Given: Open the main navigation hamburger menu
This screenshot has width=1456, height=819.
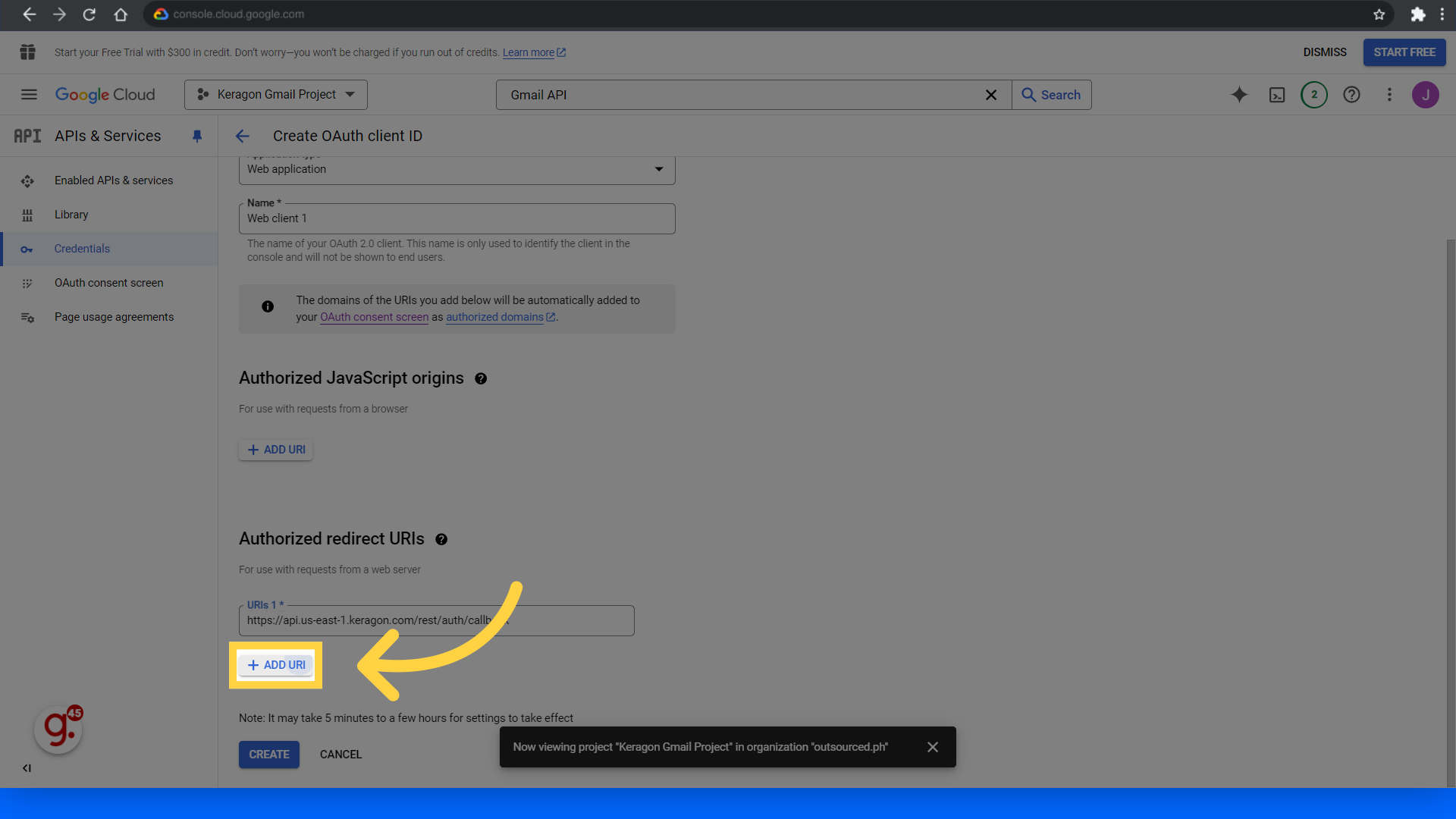Looking at the screenshot, I should coord(29,95).
